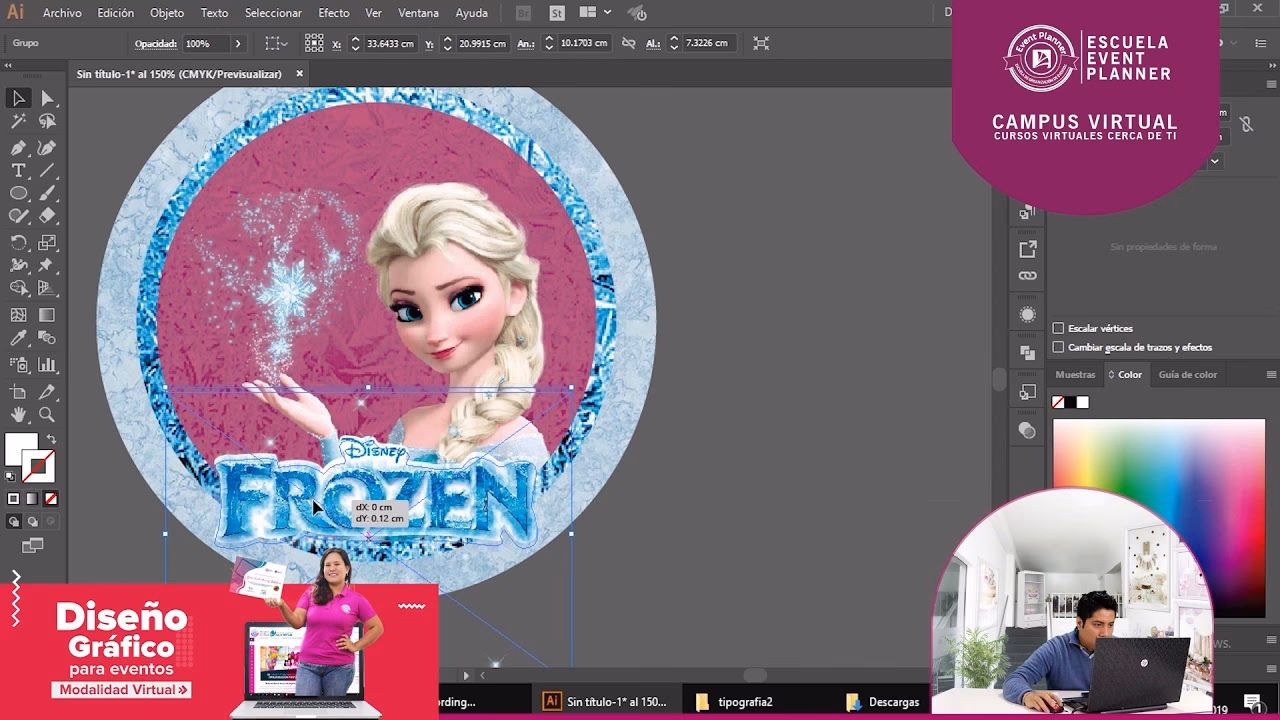The image size is (1280, 720).
Task: Select the Pen tool
Action: (x=19, y=147)
